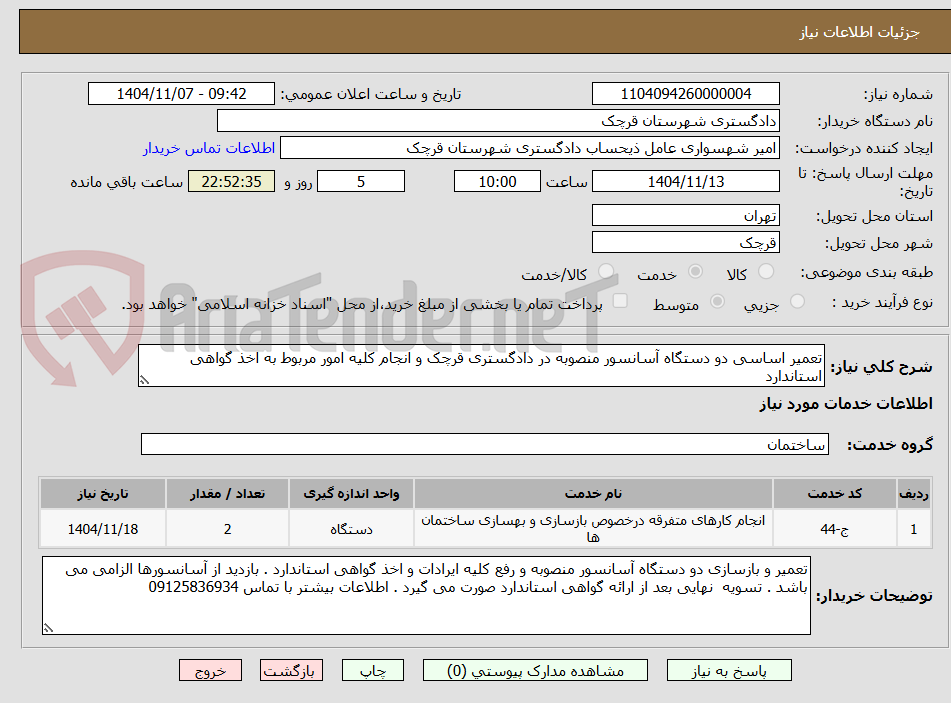Click the ساعت باقی مانده label
This screenshot has width=951, height=703.
127,182
